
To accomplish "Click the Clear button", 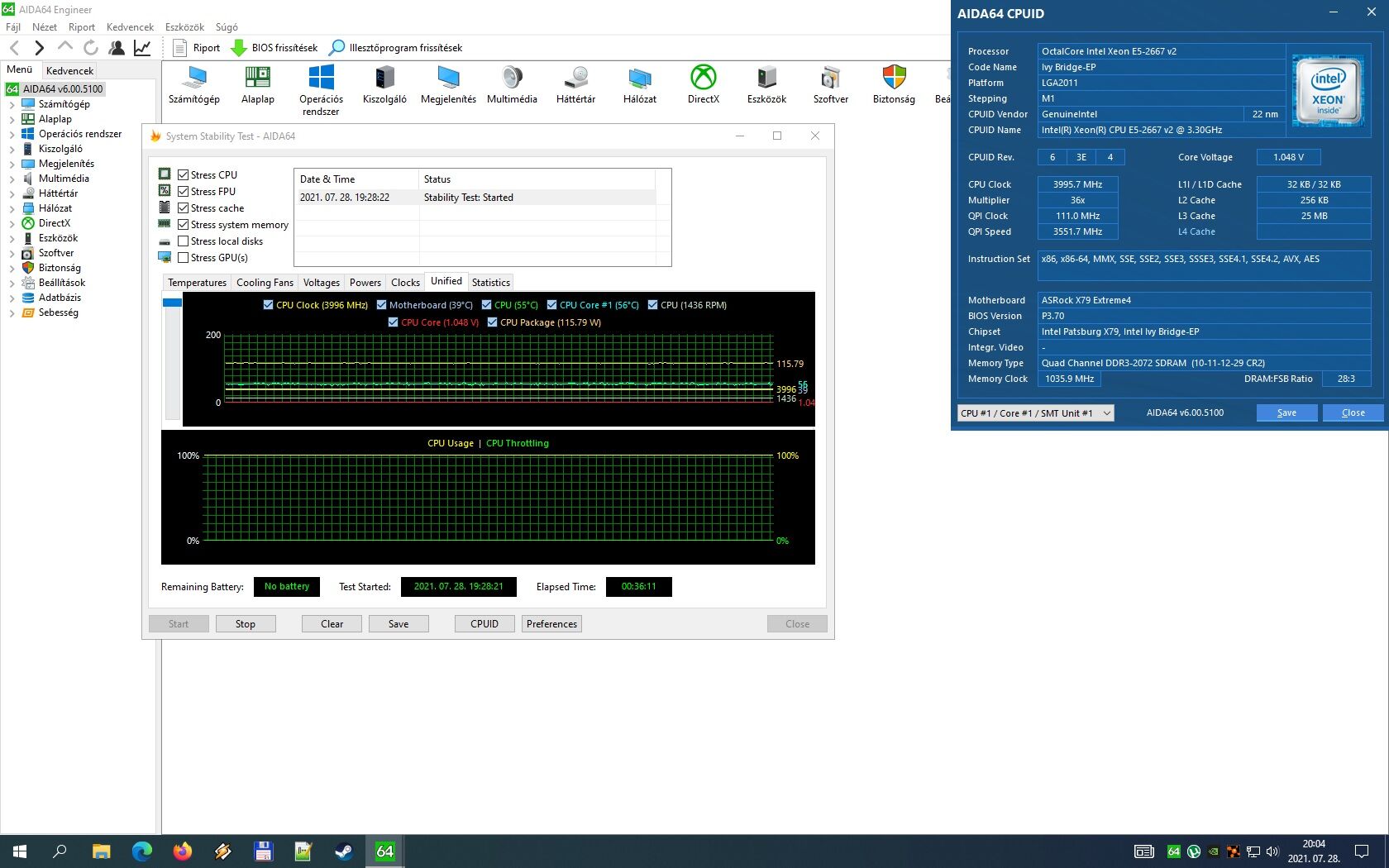I will [332, 624].
